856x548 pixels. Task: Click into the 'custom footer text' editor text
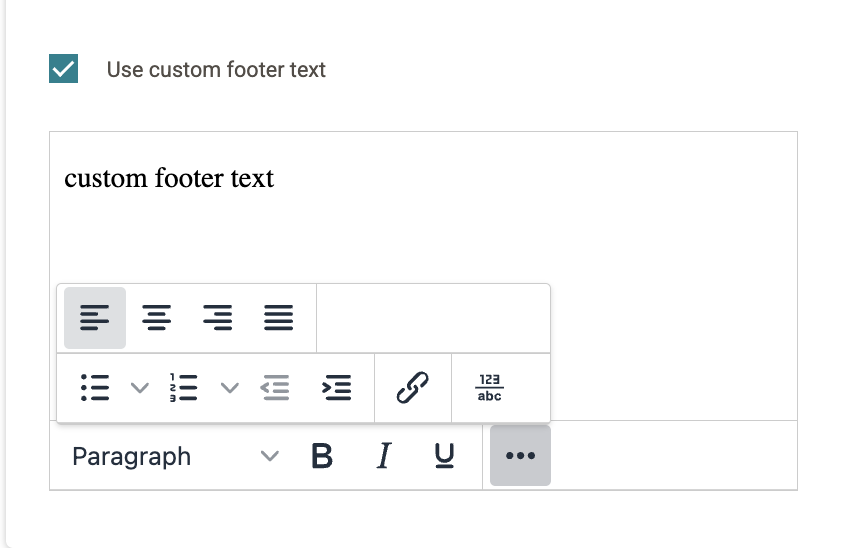pyautogui.click(x=169, y=178)
